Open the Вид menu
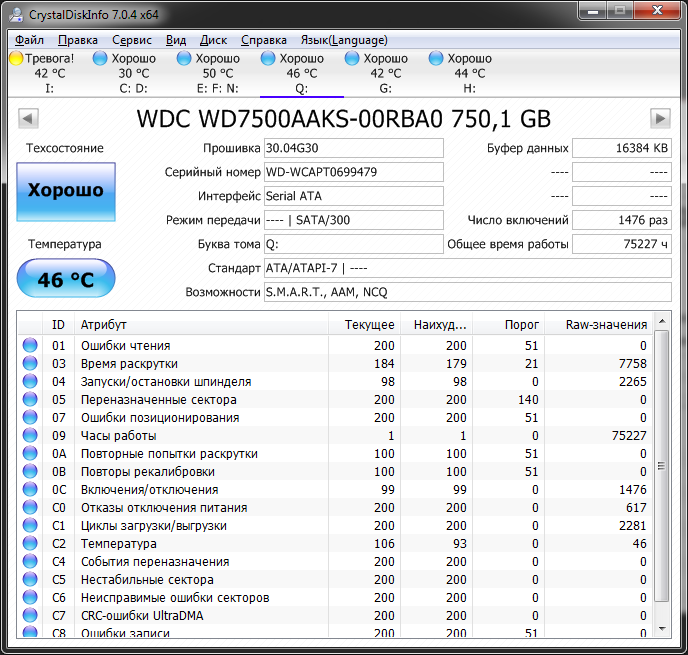 tap(176, 40)
